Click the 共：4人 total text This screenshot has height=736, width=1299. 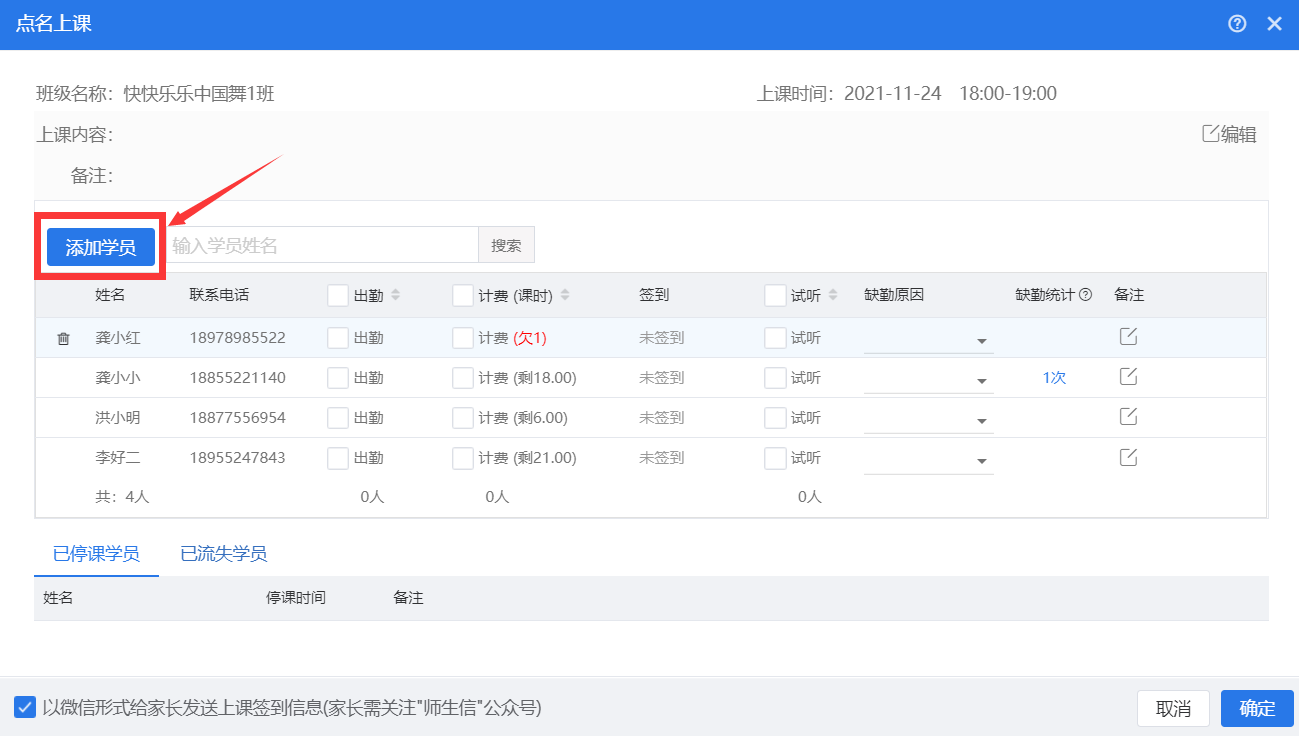coord(122,496)
